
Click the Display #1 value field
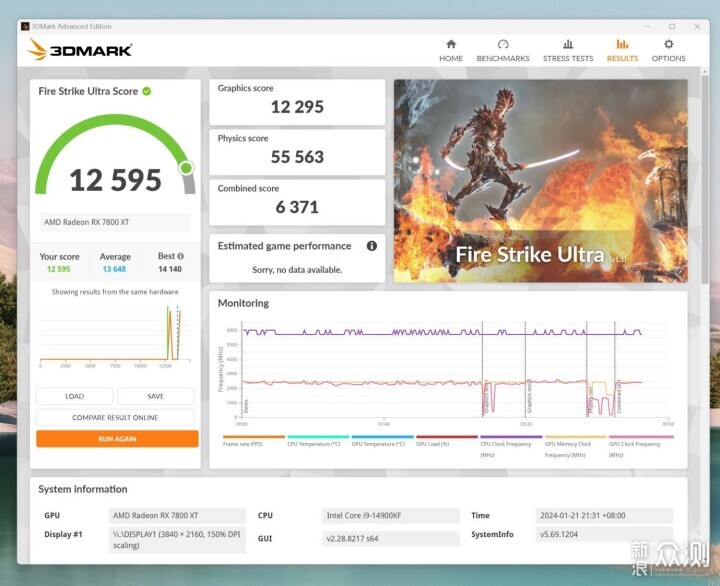click(x=177, y=540)
